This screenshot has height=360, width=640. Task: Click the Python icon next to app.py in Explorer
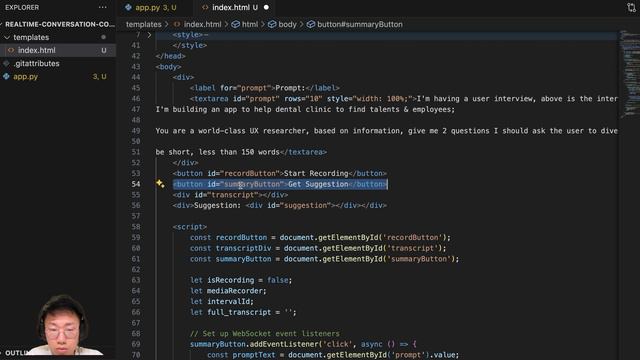6,76
